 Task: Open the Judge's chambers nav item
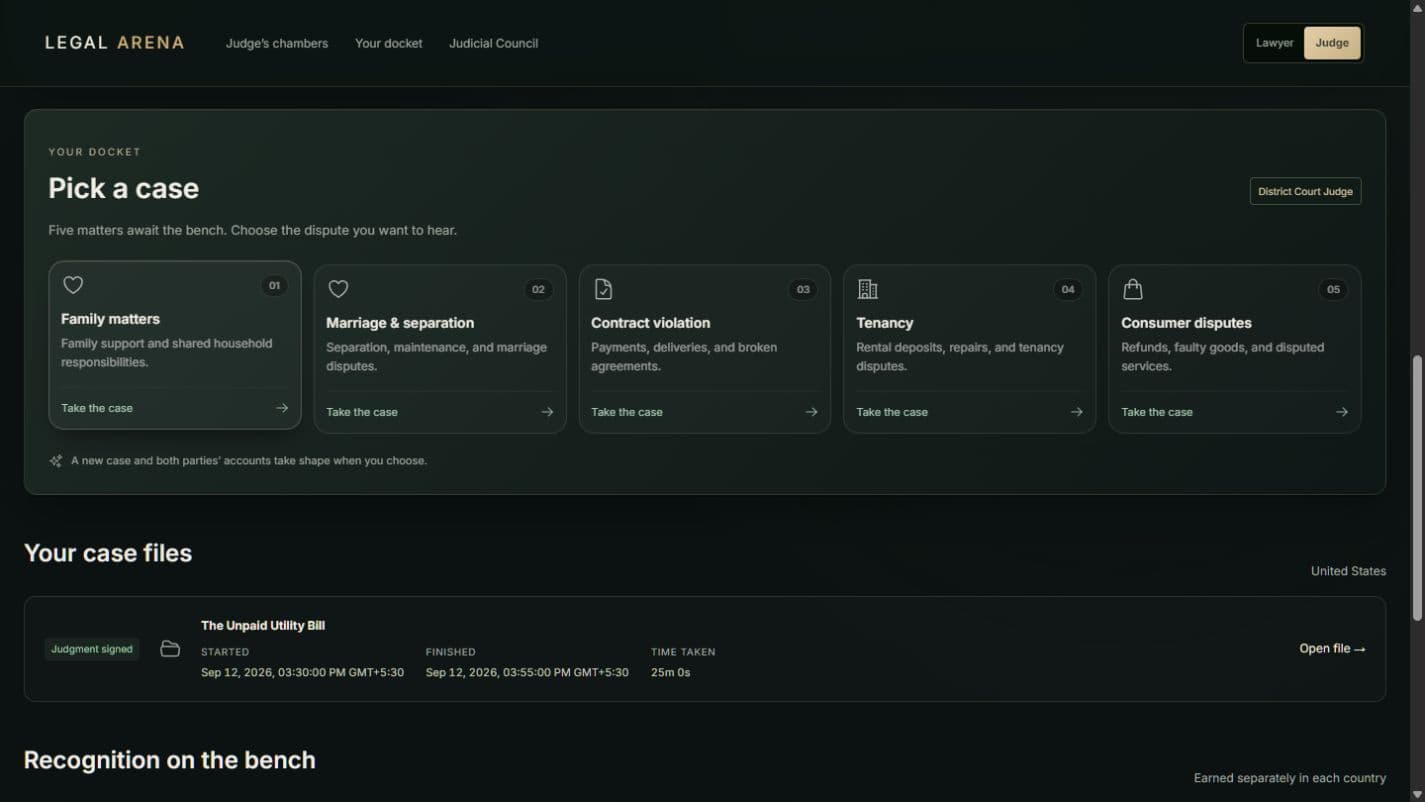point(277,43)
